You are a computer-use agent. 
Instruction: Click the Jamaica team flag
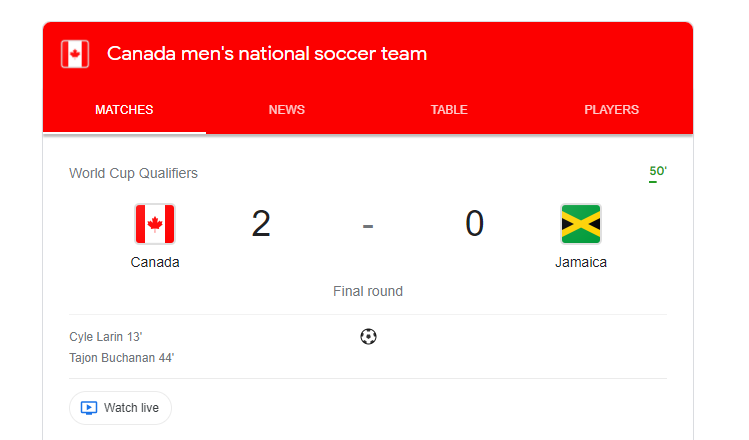pos(581,224)
